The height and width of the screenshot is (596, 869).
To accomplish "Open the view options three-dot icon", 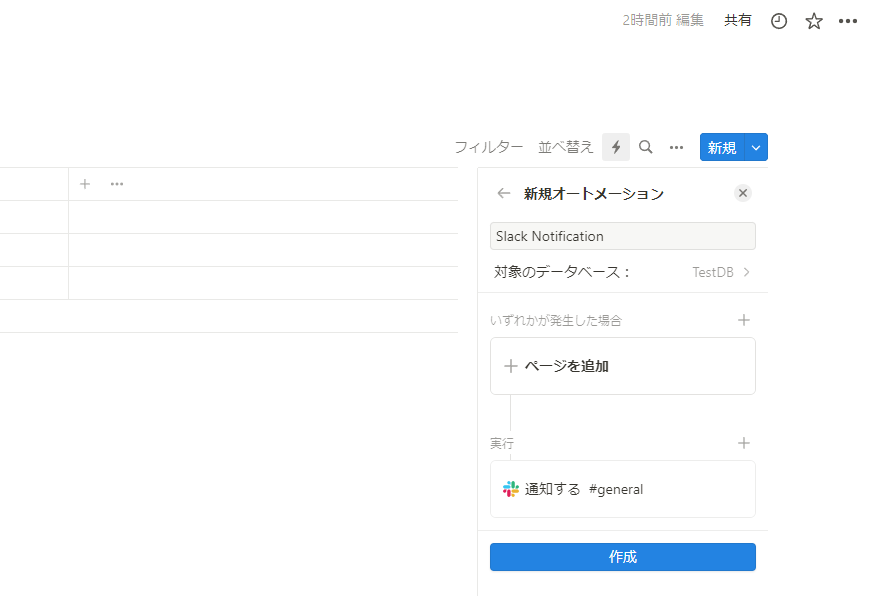I will pos(676,146).
